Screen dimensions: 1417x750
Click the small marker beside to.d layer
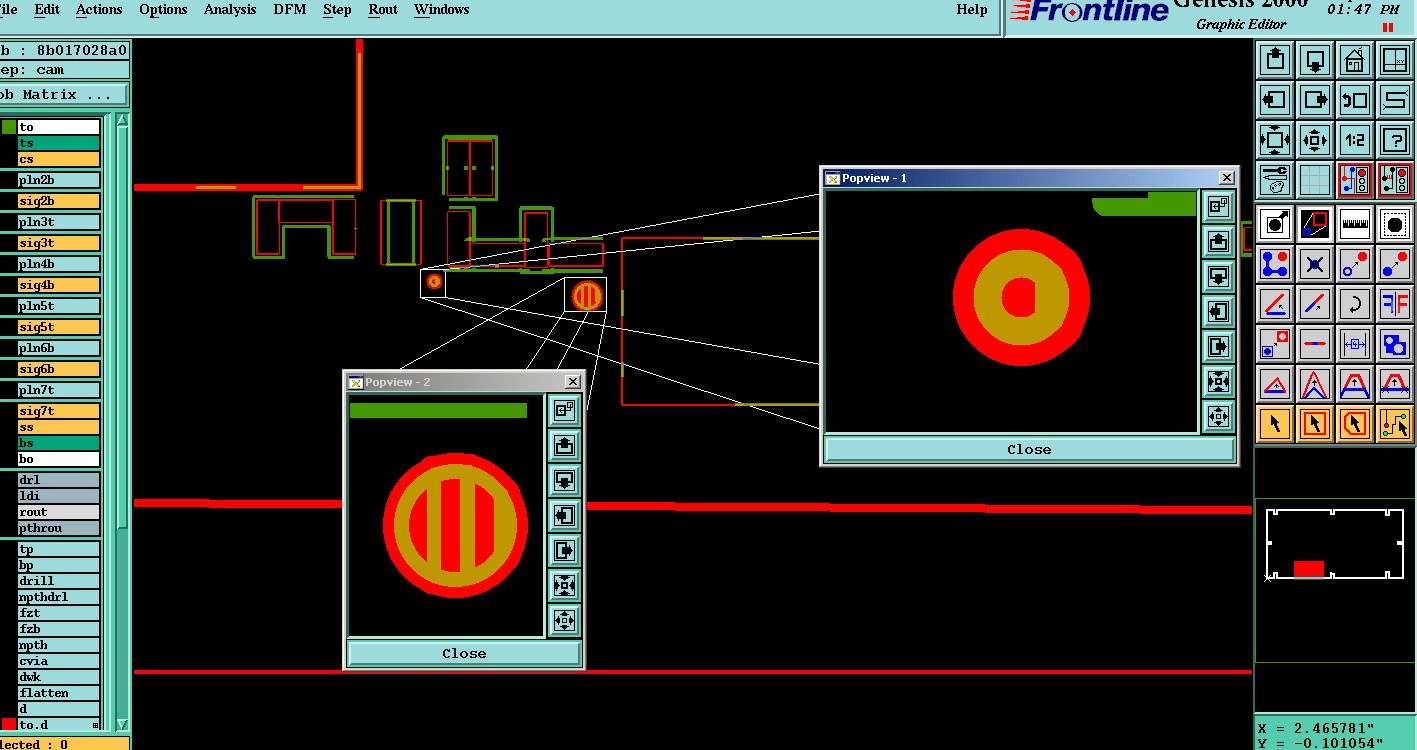pos(96,725)
